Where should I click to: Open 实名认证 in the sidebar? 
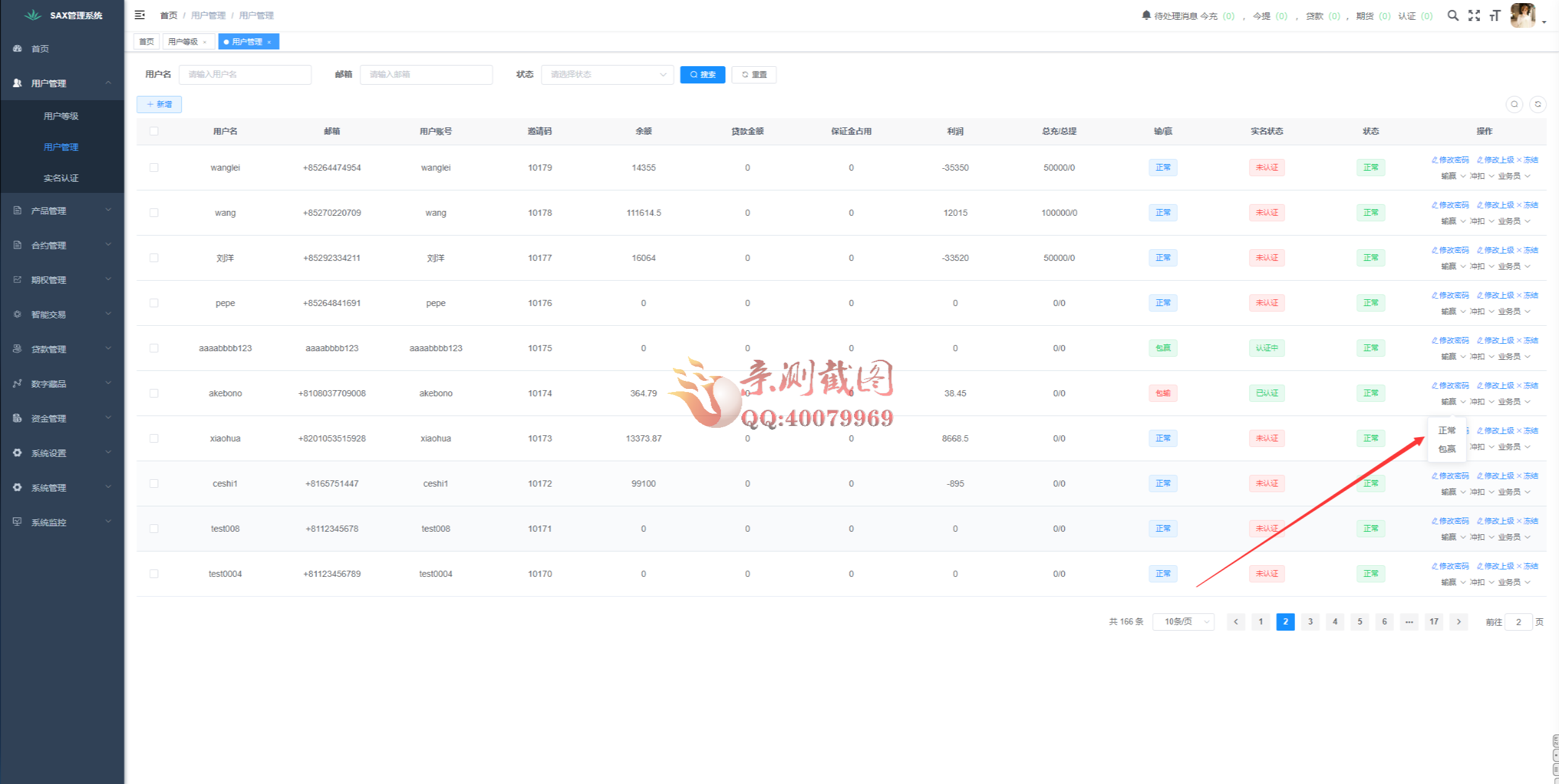click(61, 178)
